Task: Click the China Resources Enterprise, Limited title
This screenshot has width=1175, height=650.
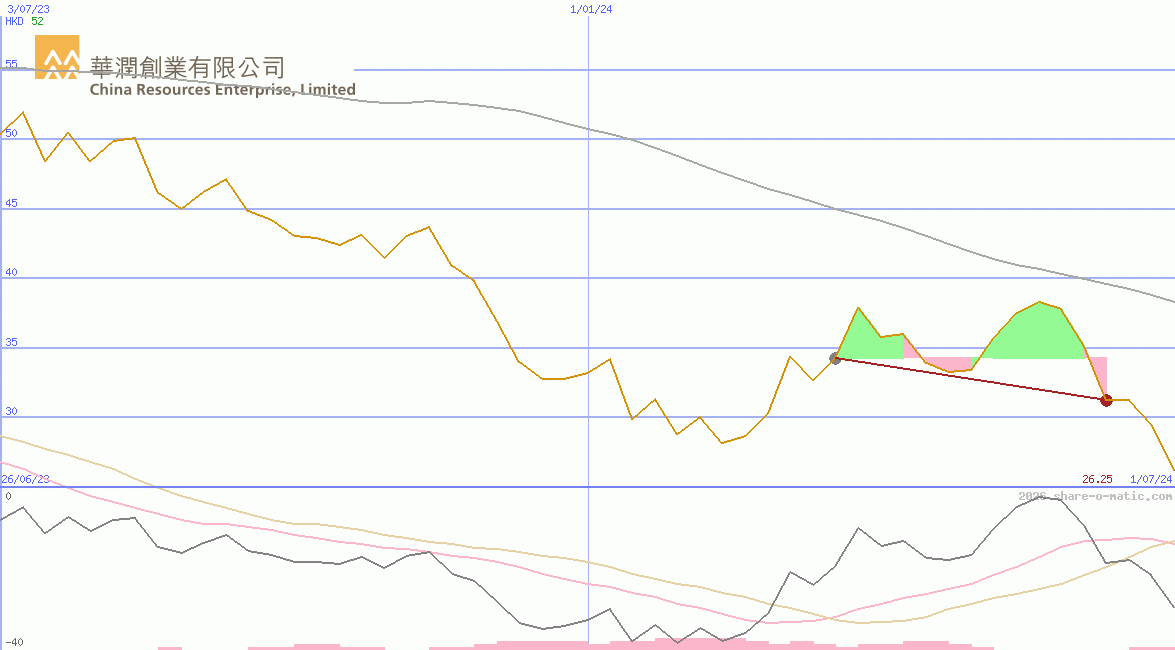Action: pos(223,89)
